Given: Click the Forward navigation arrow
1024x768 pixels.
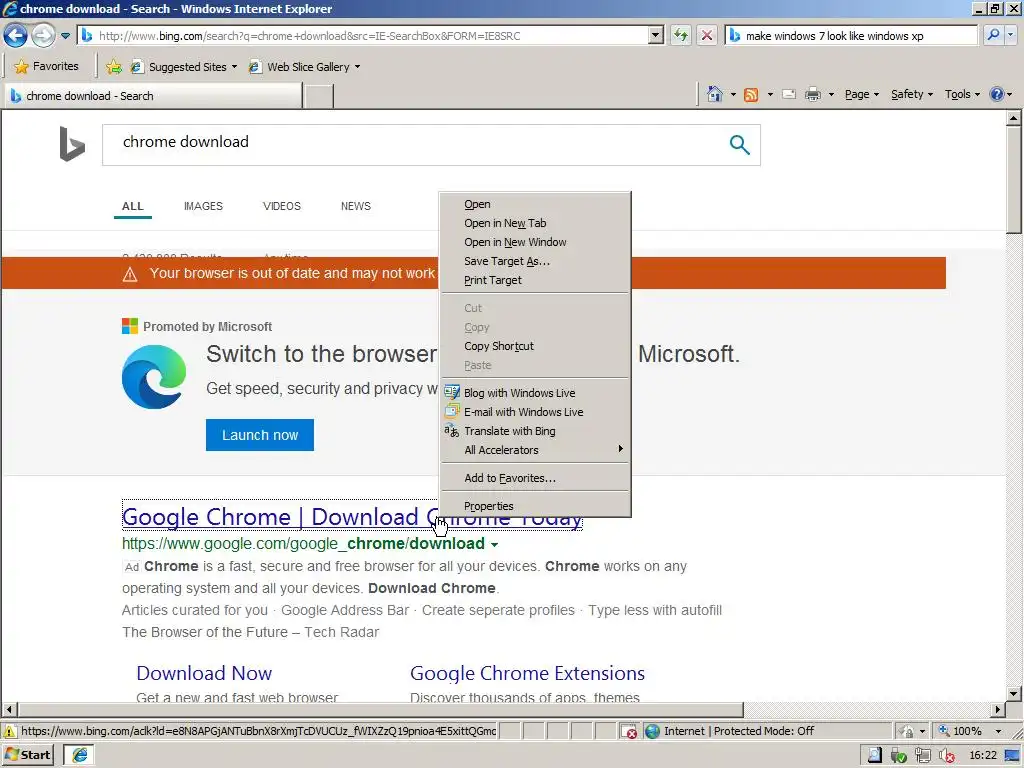Looking at the screenshot, I should coord(44,35).
